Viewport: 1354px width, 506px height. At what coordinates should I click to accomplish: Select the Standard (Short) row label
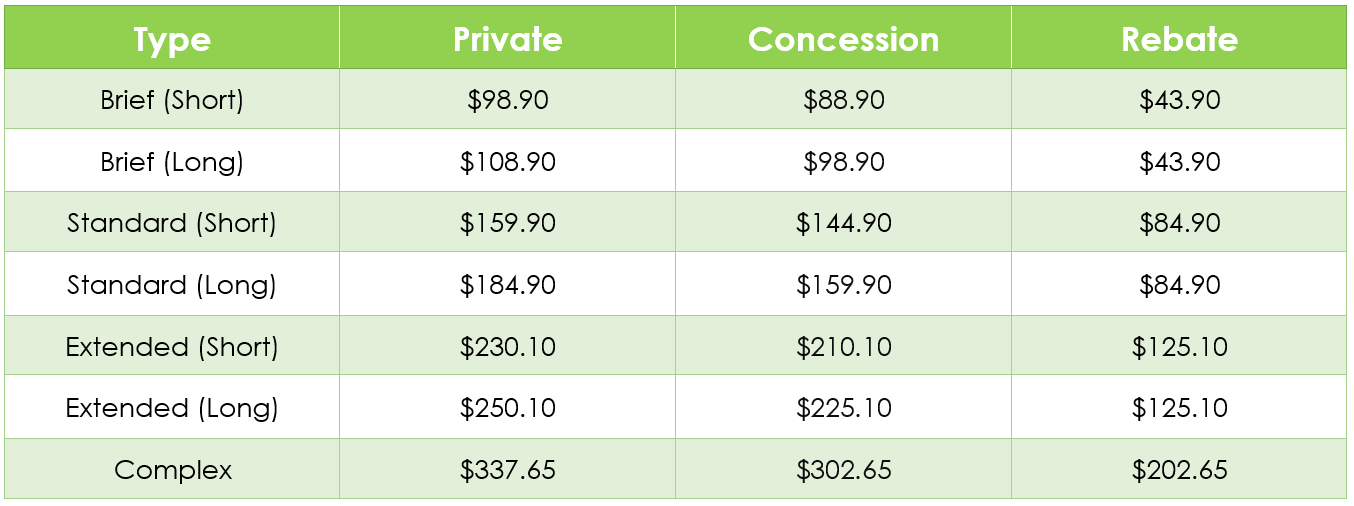click(172, 223)
